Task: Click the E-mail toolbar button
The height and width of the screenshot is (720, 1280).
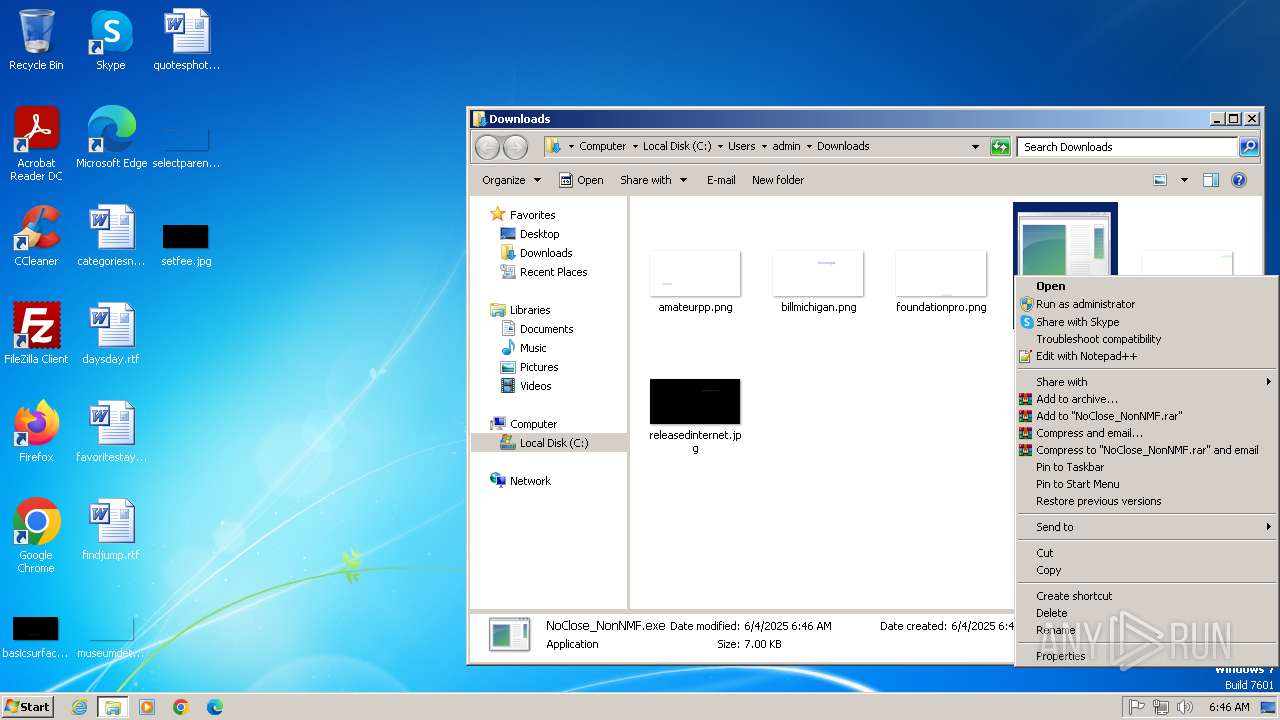Action: point(721,180)
